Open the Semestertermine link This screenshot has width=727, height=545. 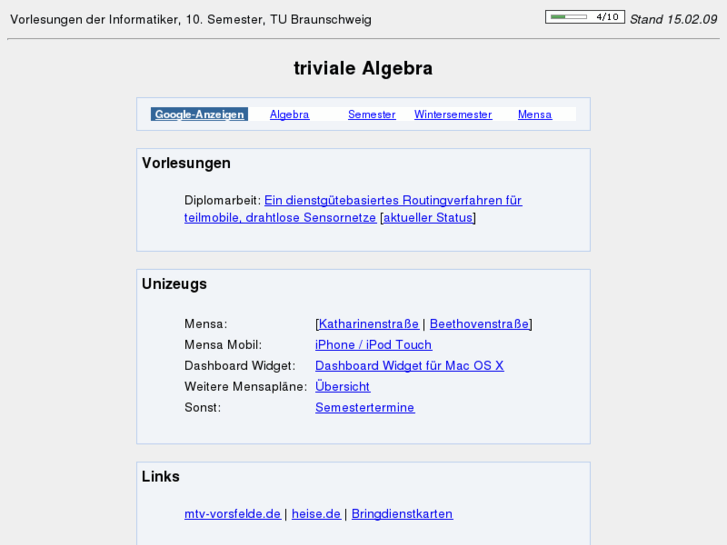(x=365, y=408)
